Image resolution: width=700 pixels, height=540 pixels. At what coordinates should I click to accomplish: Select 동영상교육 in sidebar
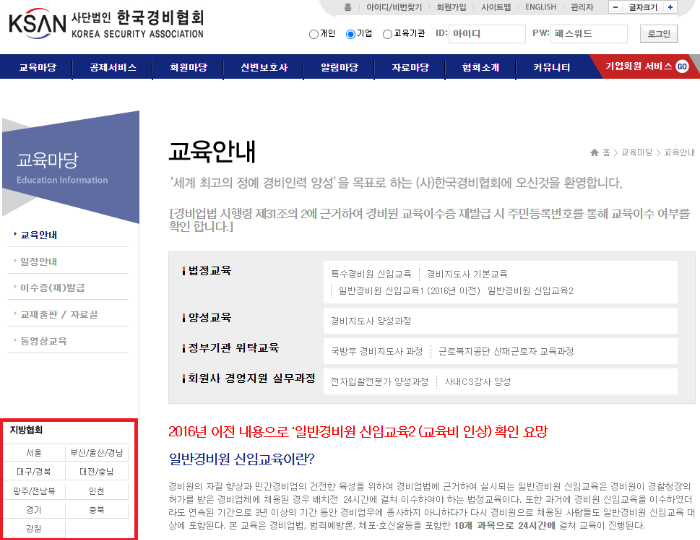point(43,341)
